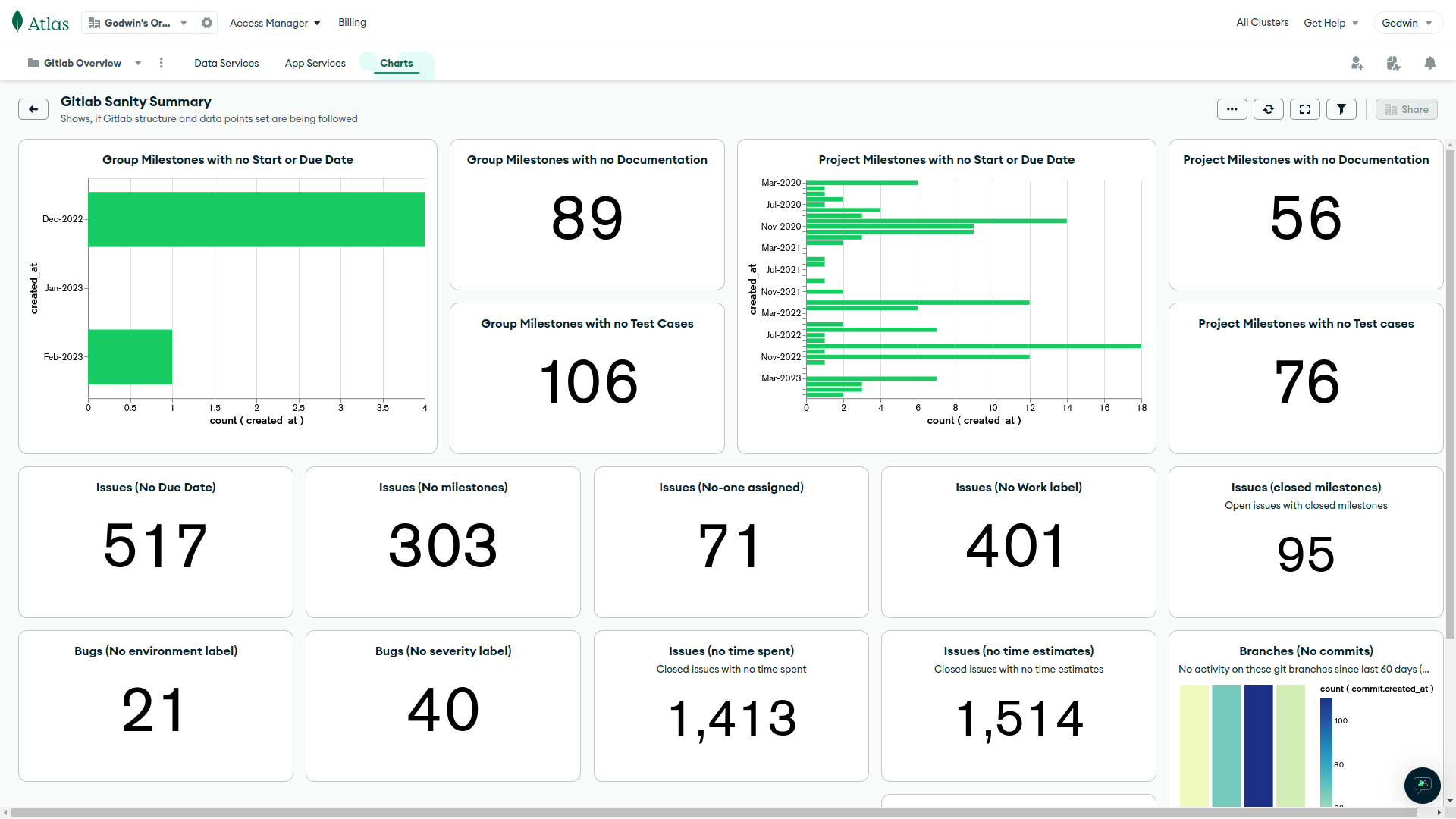Click the back arrow button
Viewport: 1456px width, 819px height.
(33, 109)
